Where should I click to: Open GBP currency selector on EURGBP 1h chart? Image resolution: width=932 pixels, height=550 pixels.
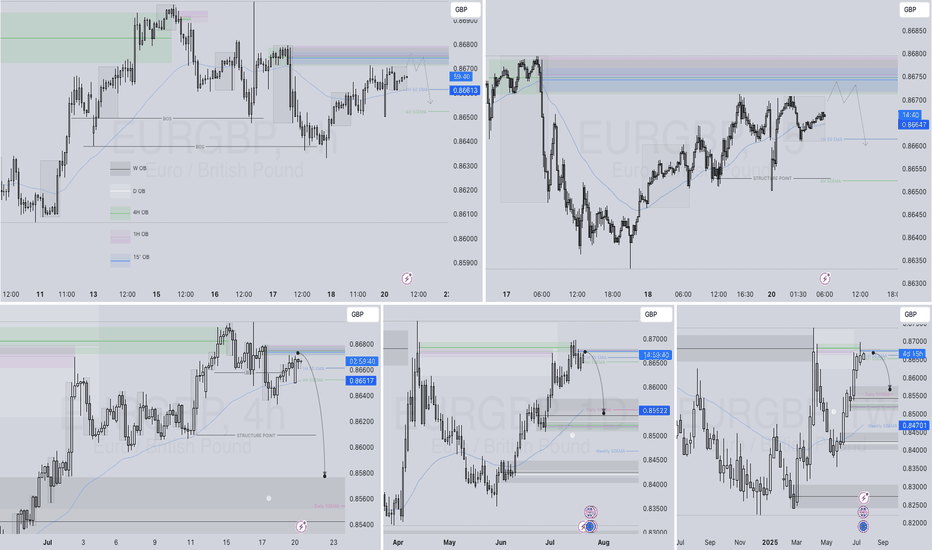point(465,10)
